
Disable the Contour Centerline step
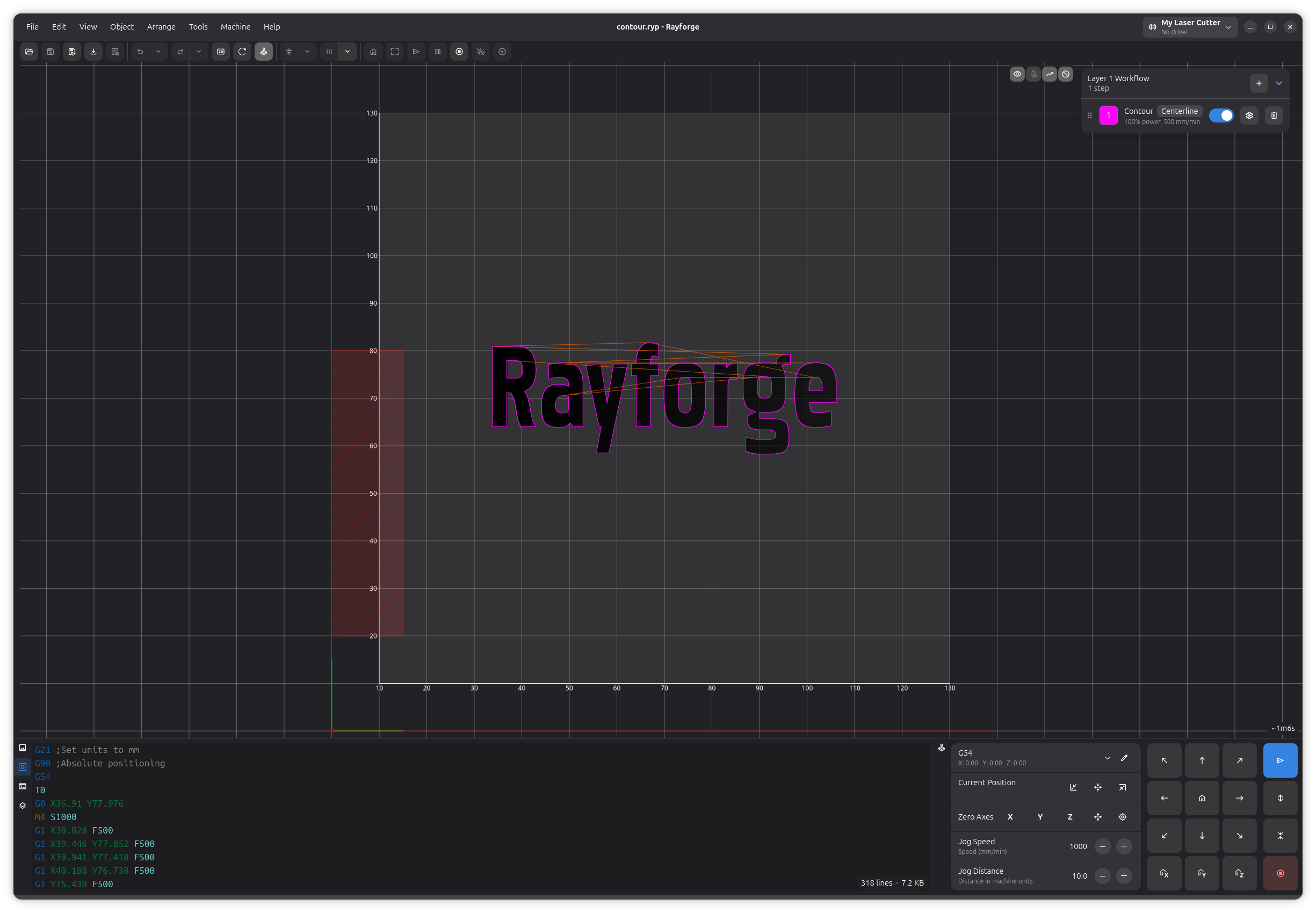(x=1221, y=115)
